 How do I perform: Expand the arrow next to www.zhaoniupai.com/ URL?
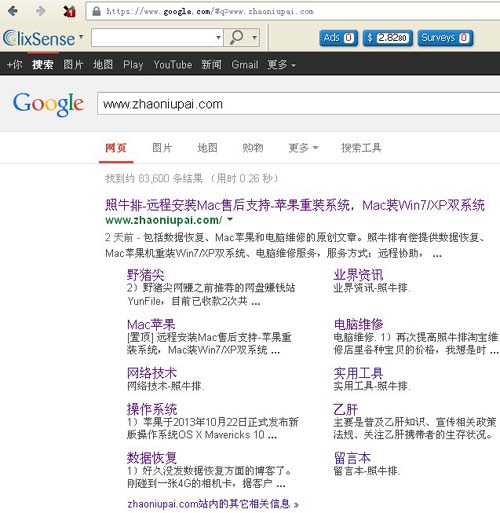click(230, 219)
